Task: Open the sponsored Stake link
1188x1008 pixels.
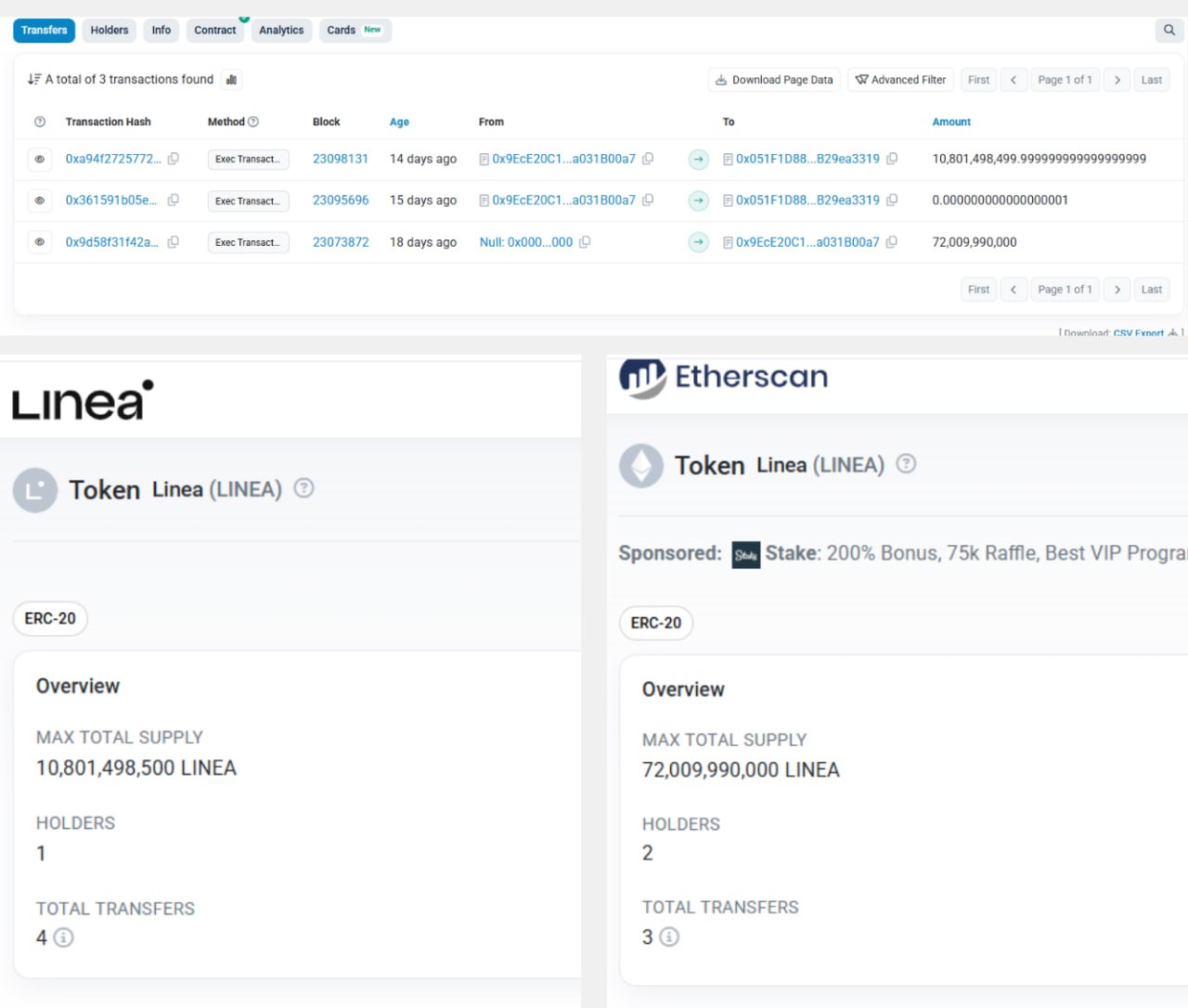Action: pyautogui.click(x=793, y=553)
